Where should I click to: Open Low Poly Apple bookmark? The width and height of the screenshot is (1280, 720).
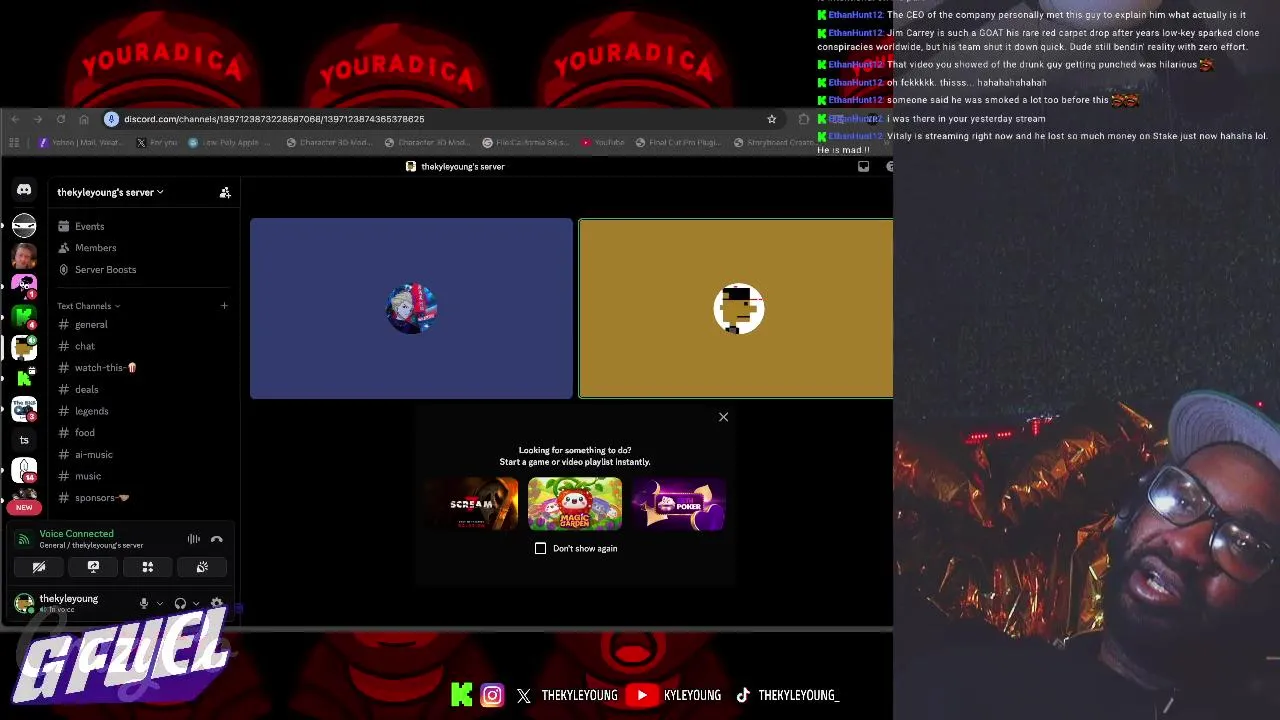pos(230,143)
